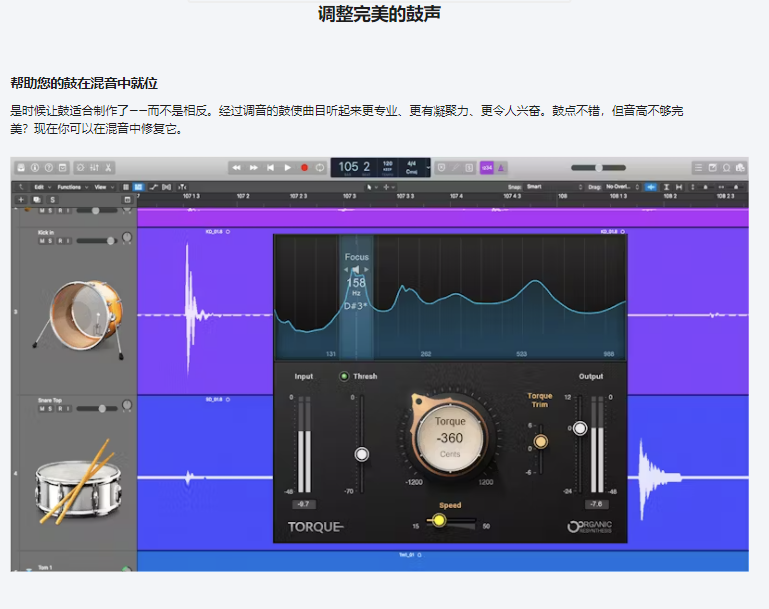This screenshot has height=609, width=769.
Task: Mute the Snare Top track
Action: [x=42, y=408]
